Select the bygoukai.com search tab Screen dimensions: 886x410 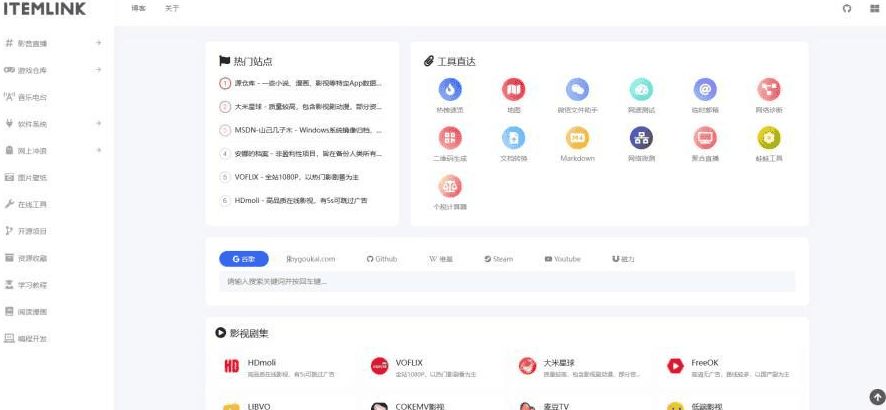(311, 259)
